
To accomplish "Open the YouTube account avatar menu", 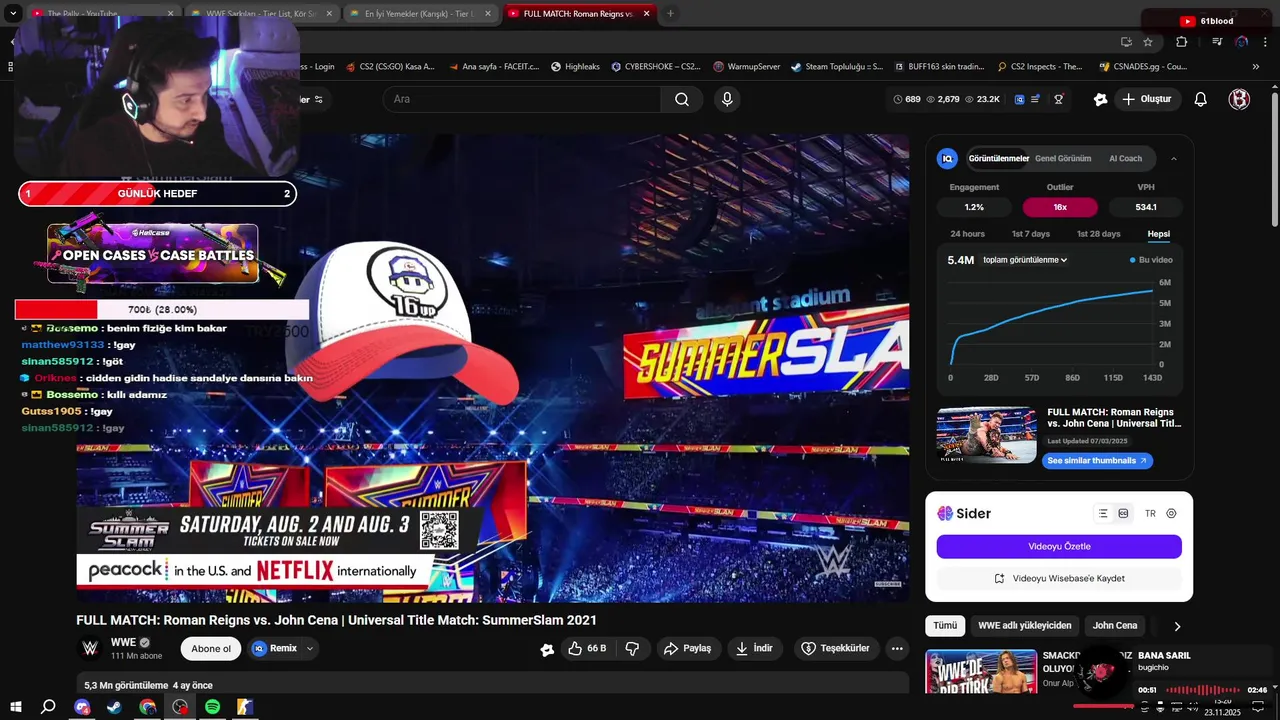I will pyautogui.click(x=1239, y=99).
